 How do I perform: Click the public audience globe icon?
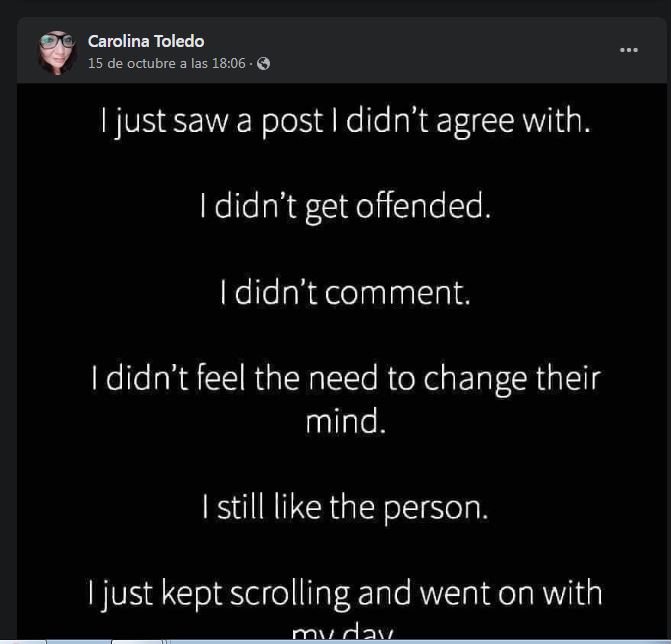click(263, 64)
